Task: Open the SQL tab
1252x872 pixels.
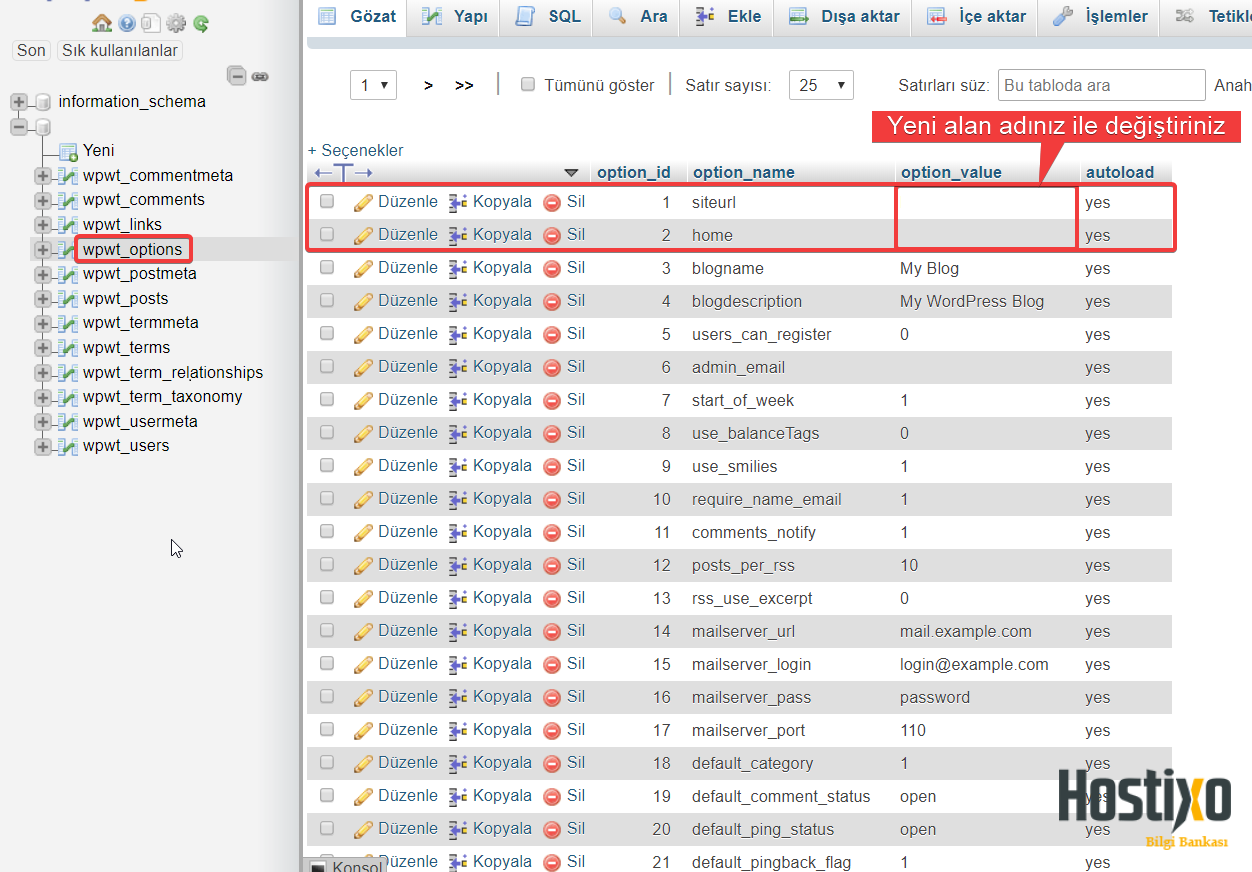Action: click(548, 17)
